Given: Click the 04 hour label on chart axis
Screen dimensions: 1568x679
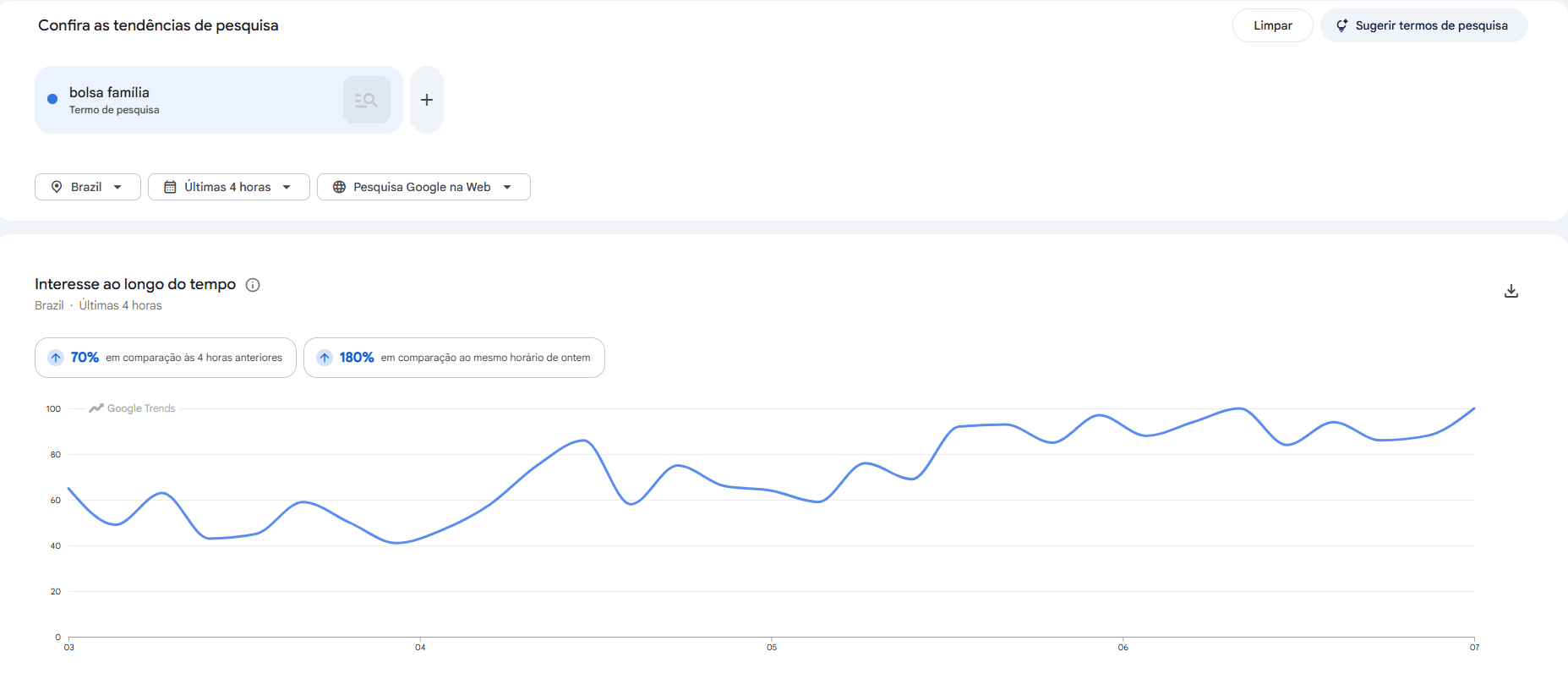Looking at the screenshot, I should [420, 648].
